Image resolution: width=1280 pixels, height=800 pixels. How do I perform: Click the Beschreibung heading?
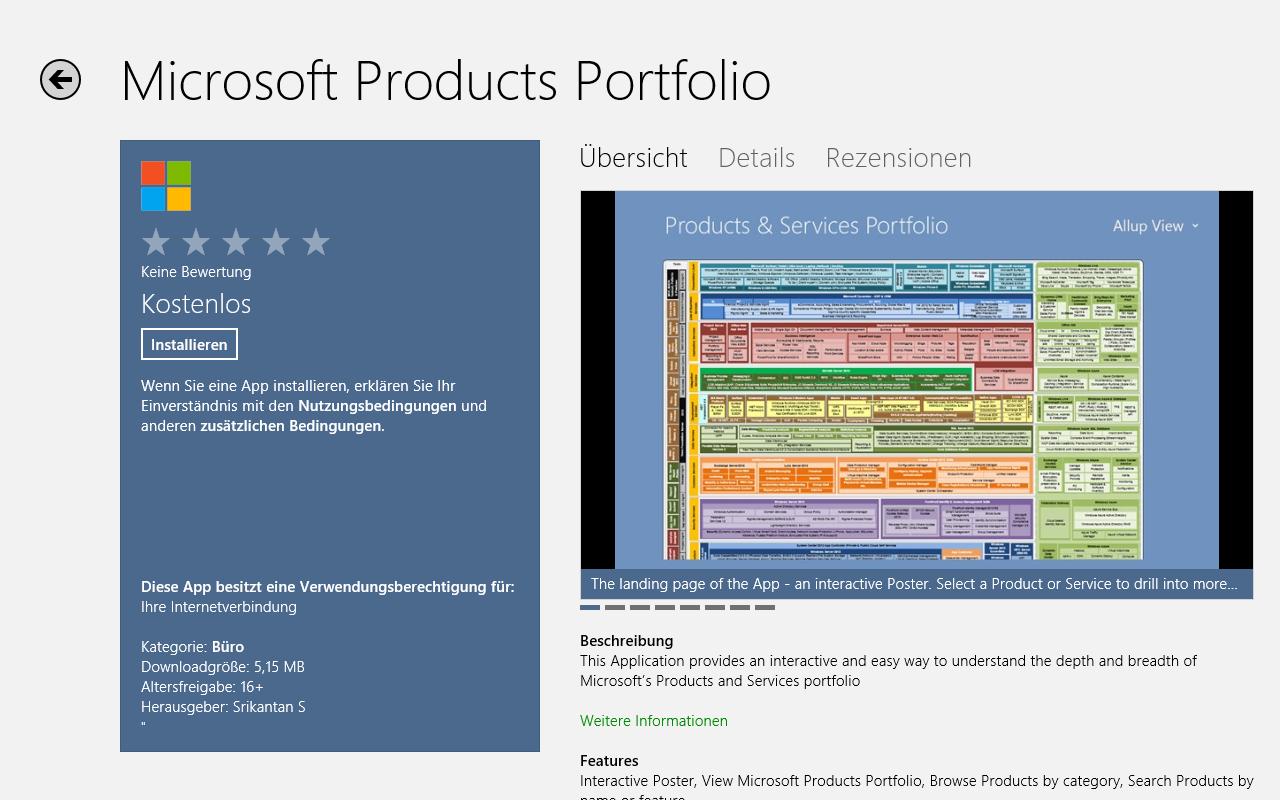[627, 641]
